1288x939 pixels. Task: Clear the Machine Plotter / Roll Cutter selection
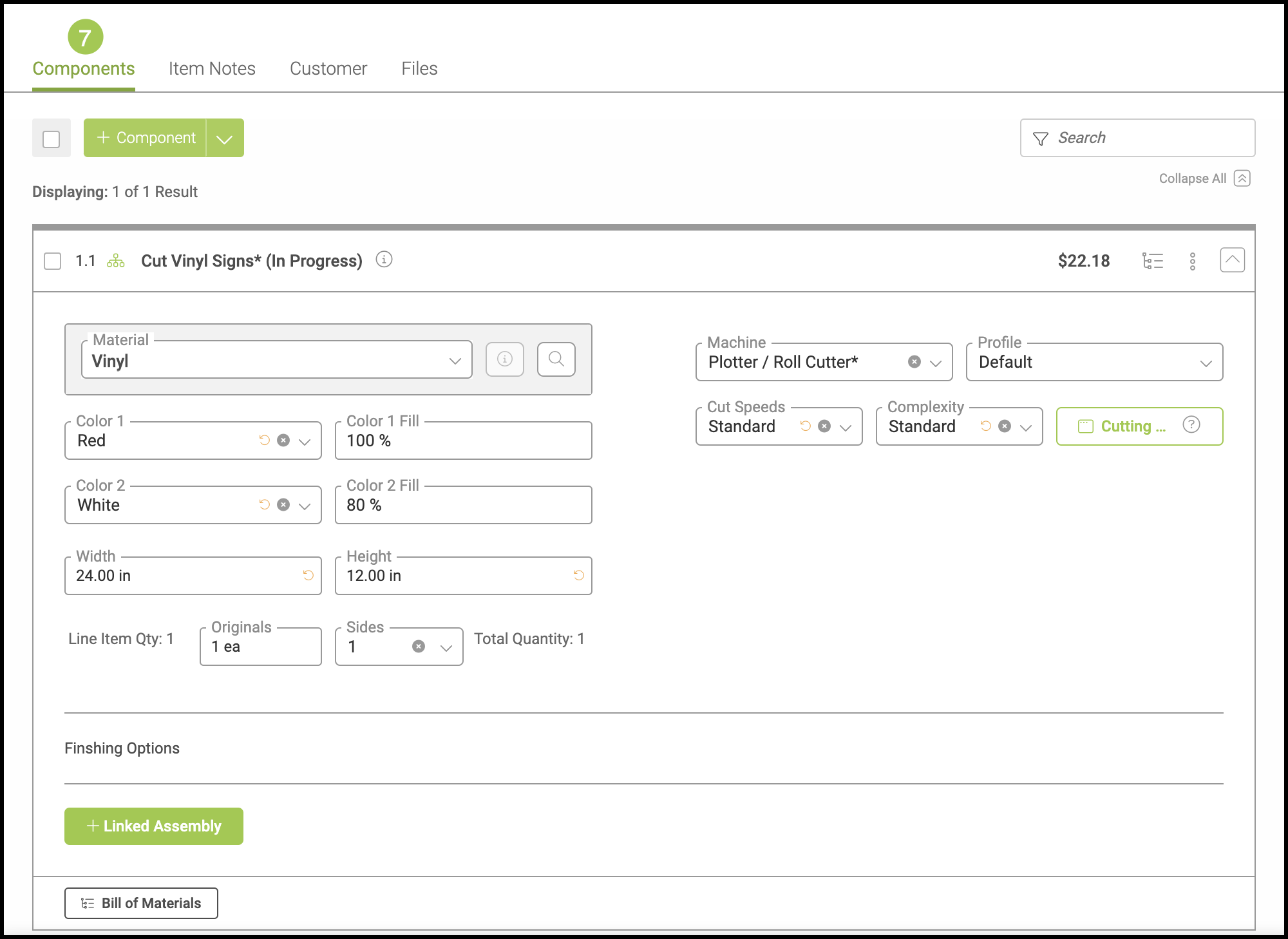[914, 362]
